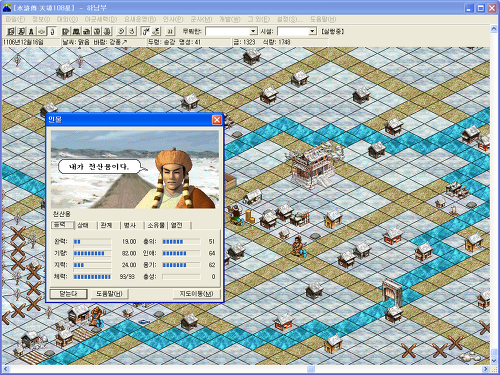
Task: Click the warrior sprite standing on the road
Action: [x=298, y=246]
